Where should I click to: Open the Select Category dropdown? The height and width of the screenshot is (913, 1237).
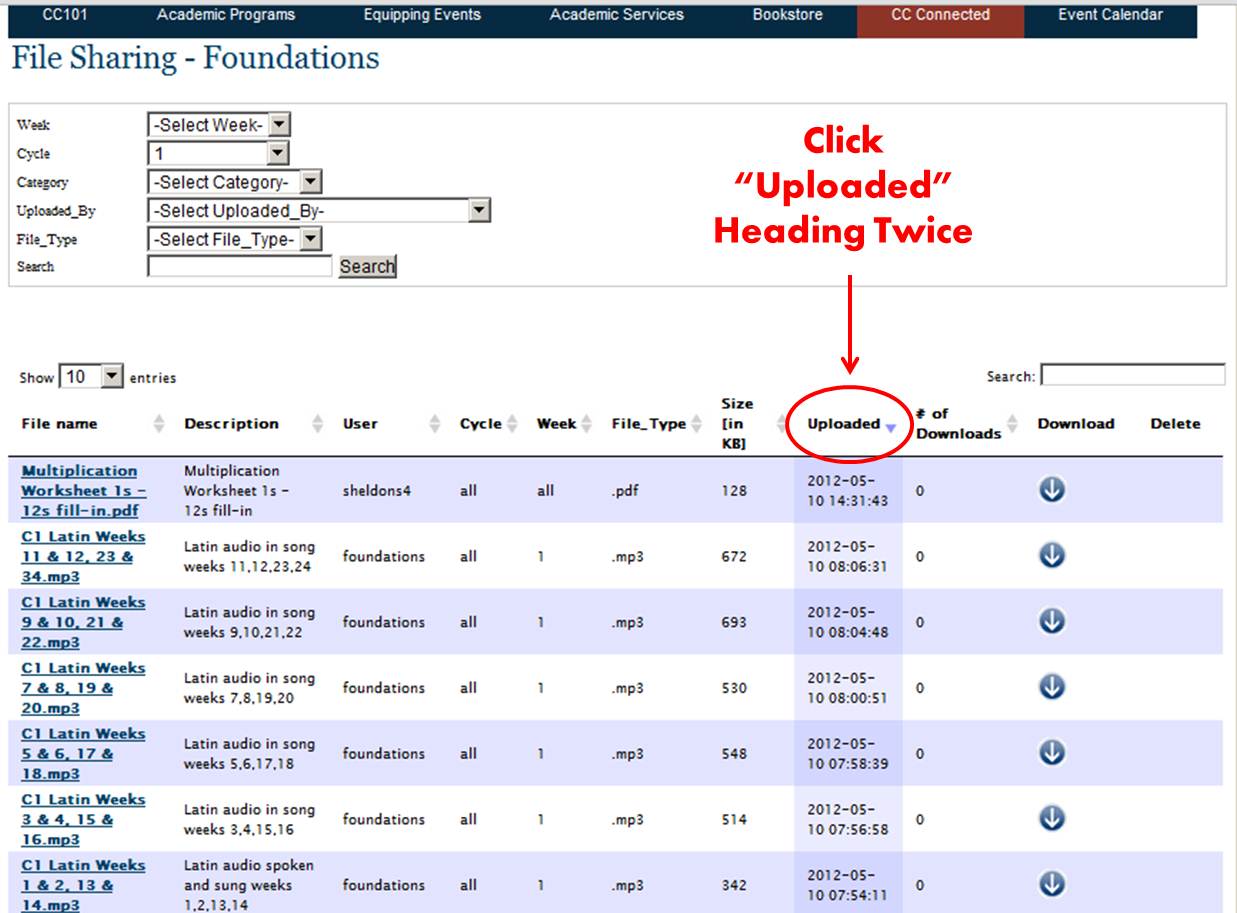click(x=235, y=182)
